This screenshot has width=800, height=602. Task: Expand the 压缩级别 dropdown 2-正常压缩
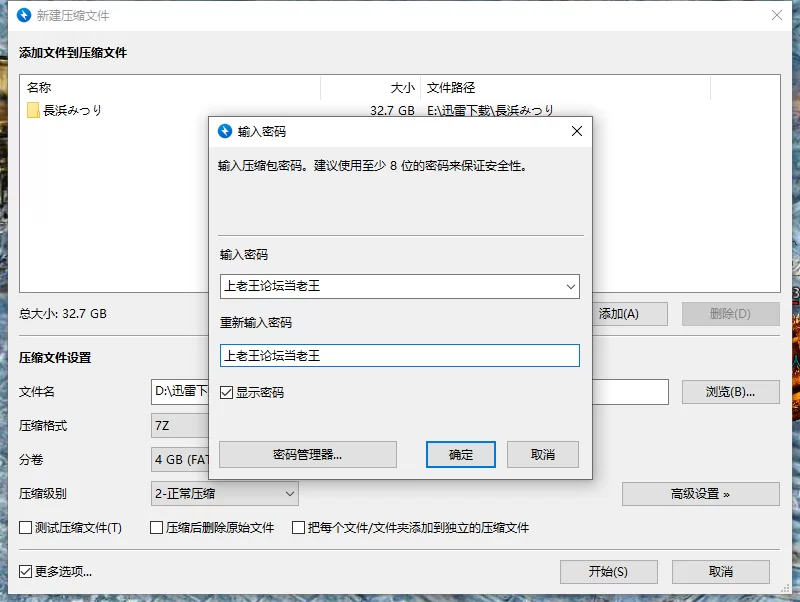point(224,494)
